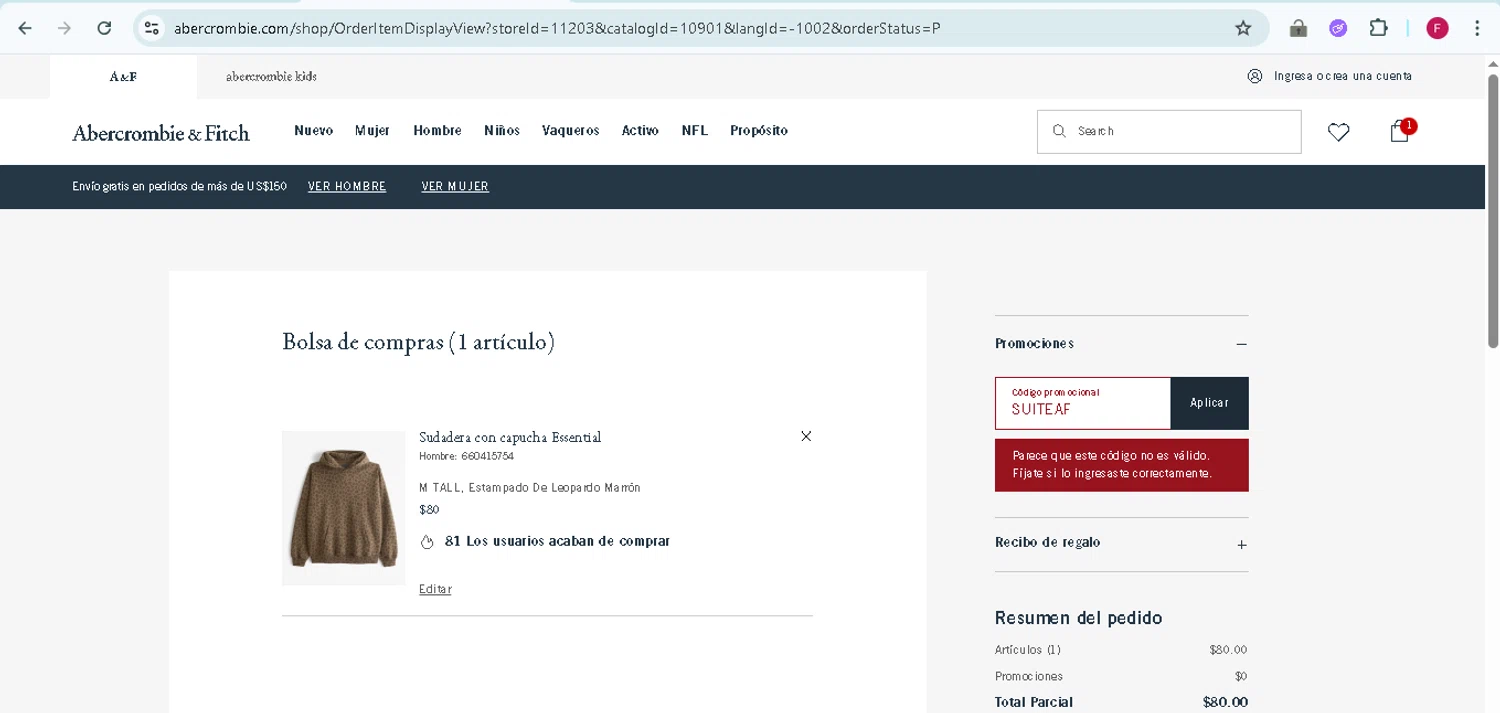
Task: Remove the Sudadera item with the X icon
Action: coord(806,436)
